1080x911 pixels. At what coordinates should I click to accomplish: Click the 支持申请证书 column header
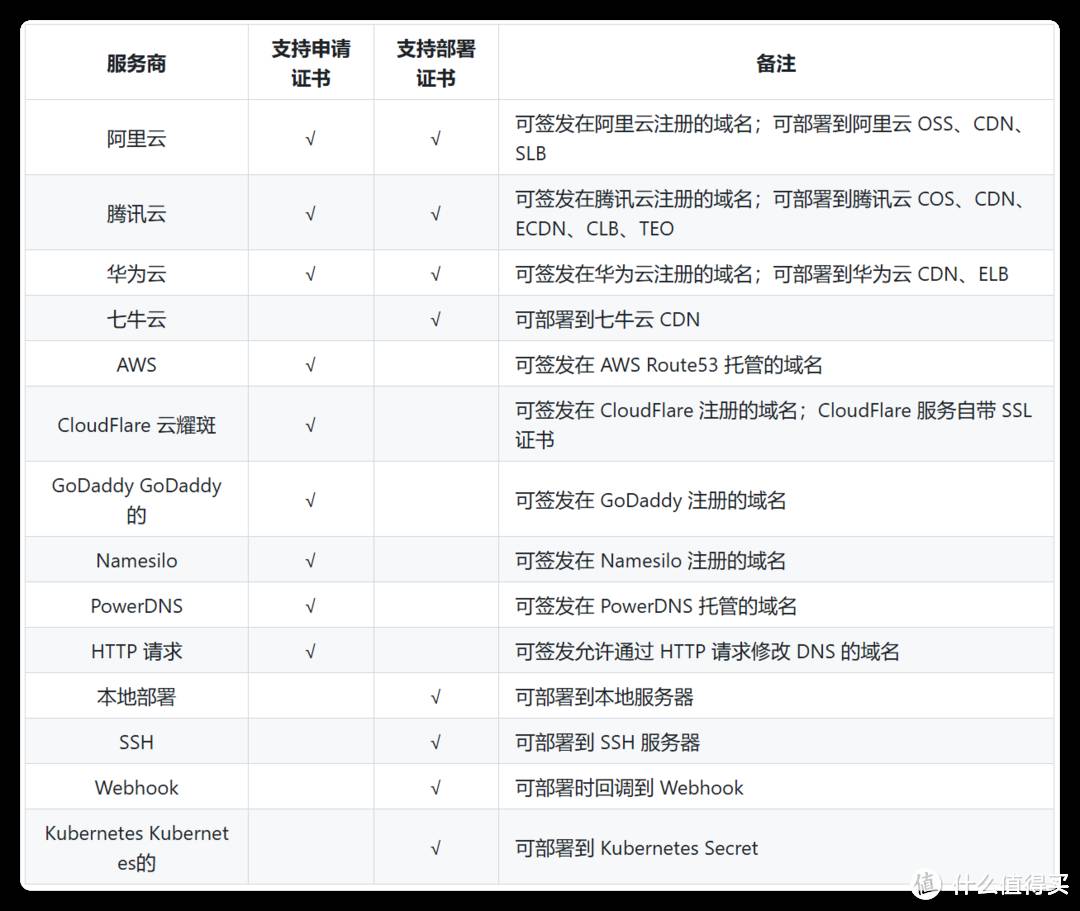[x=311, y=63]
